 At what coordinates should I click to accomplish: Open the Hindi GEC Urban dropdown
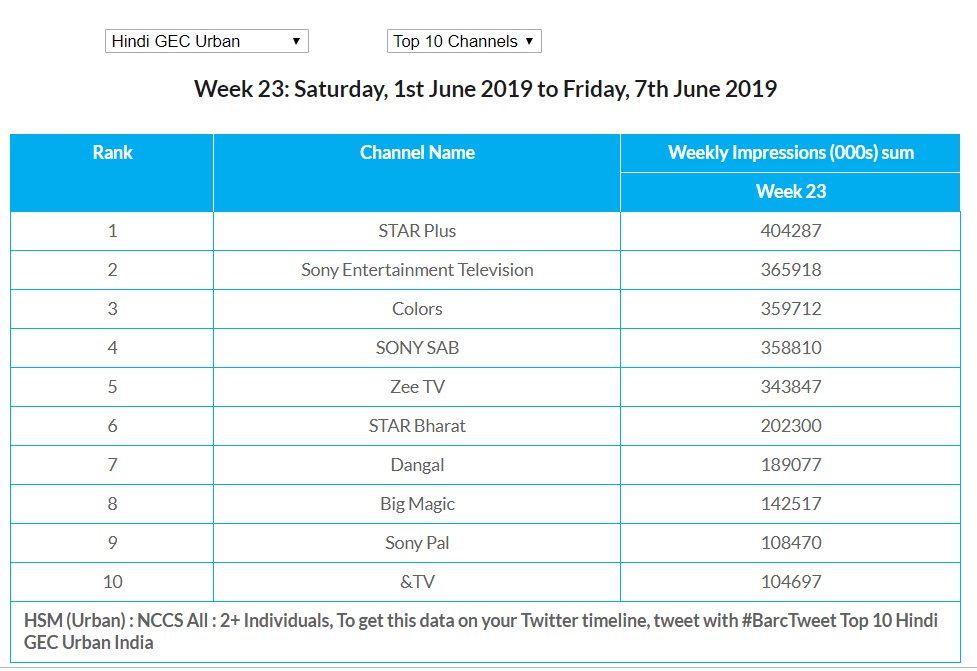[x=206, y=41]
